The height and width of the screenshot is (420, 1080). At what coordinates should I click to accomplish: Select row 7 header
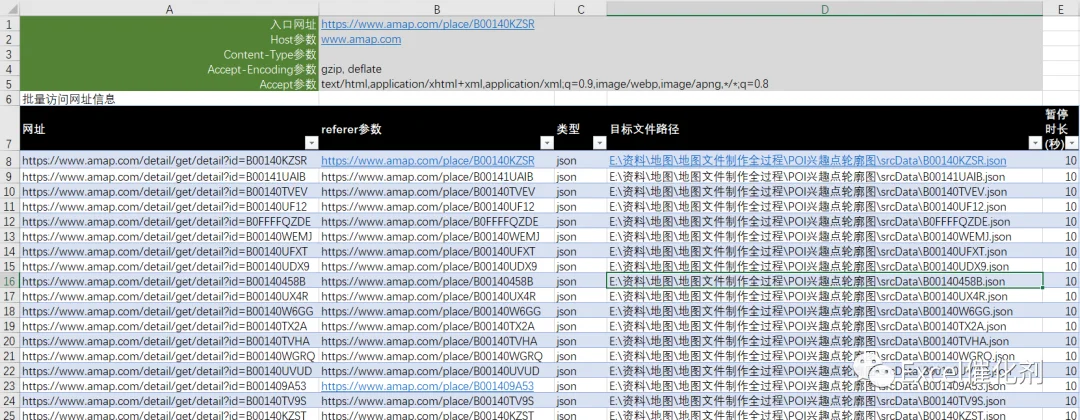pyautogui.click(x=10, y=129)
